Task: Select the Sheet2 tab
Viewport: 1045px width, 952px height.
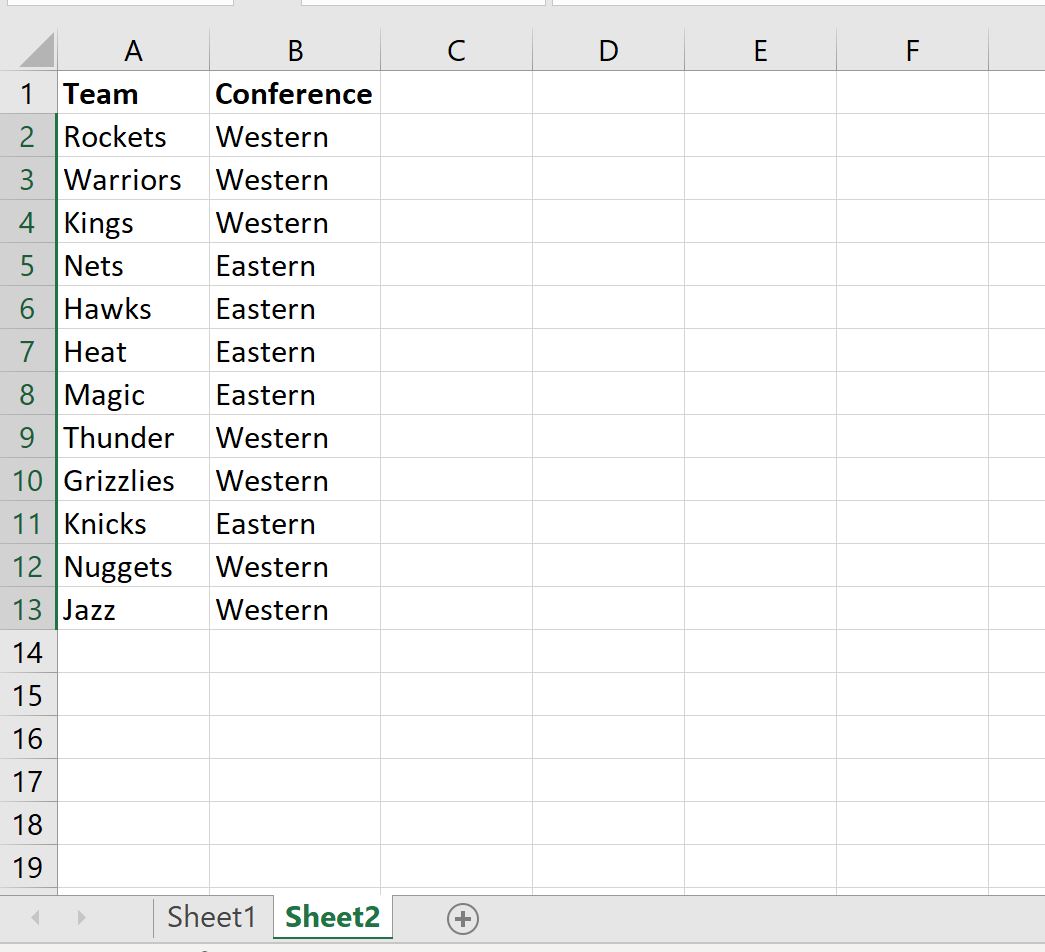Action: click(333, 917)
